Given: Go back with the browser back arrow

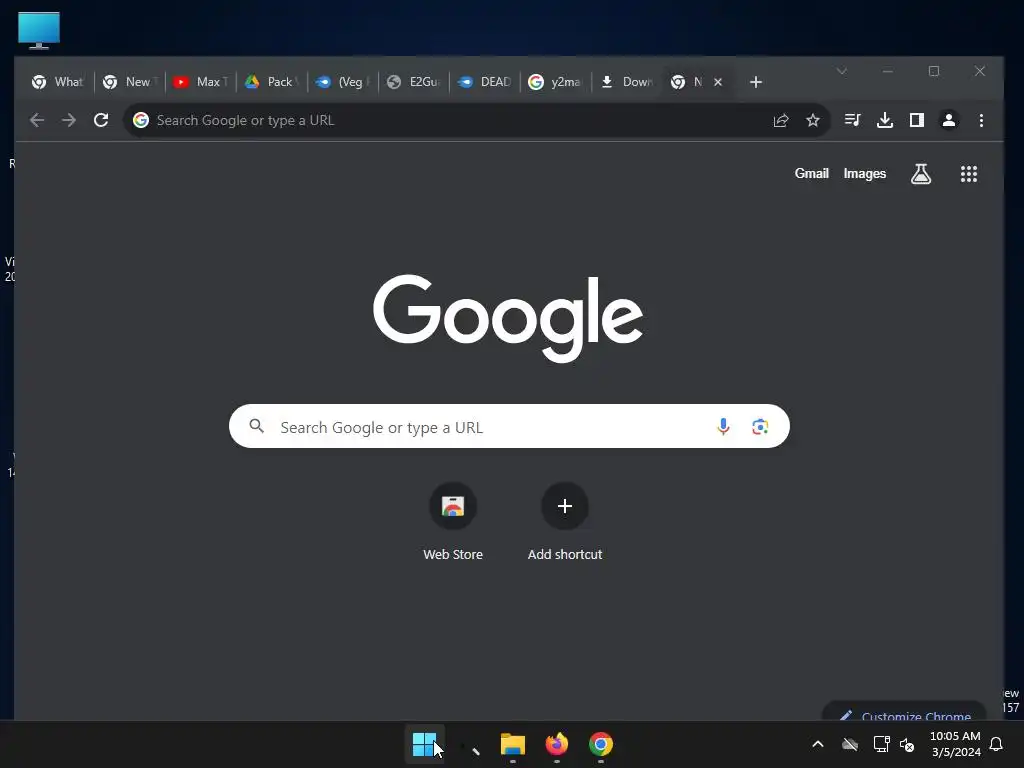Looking at the screenshot, I should coord(37,120).
